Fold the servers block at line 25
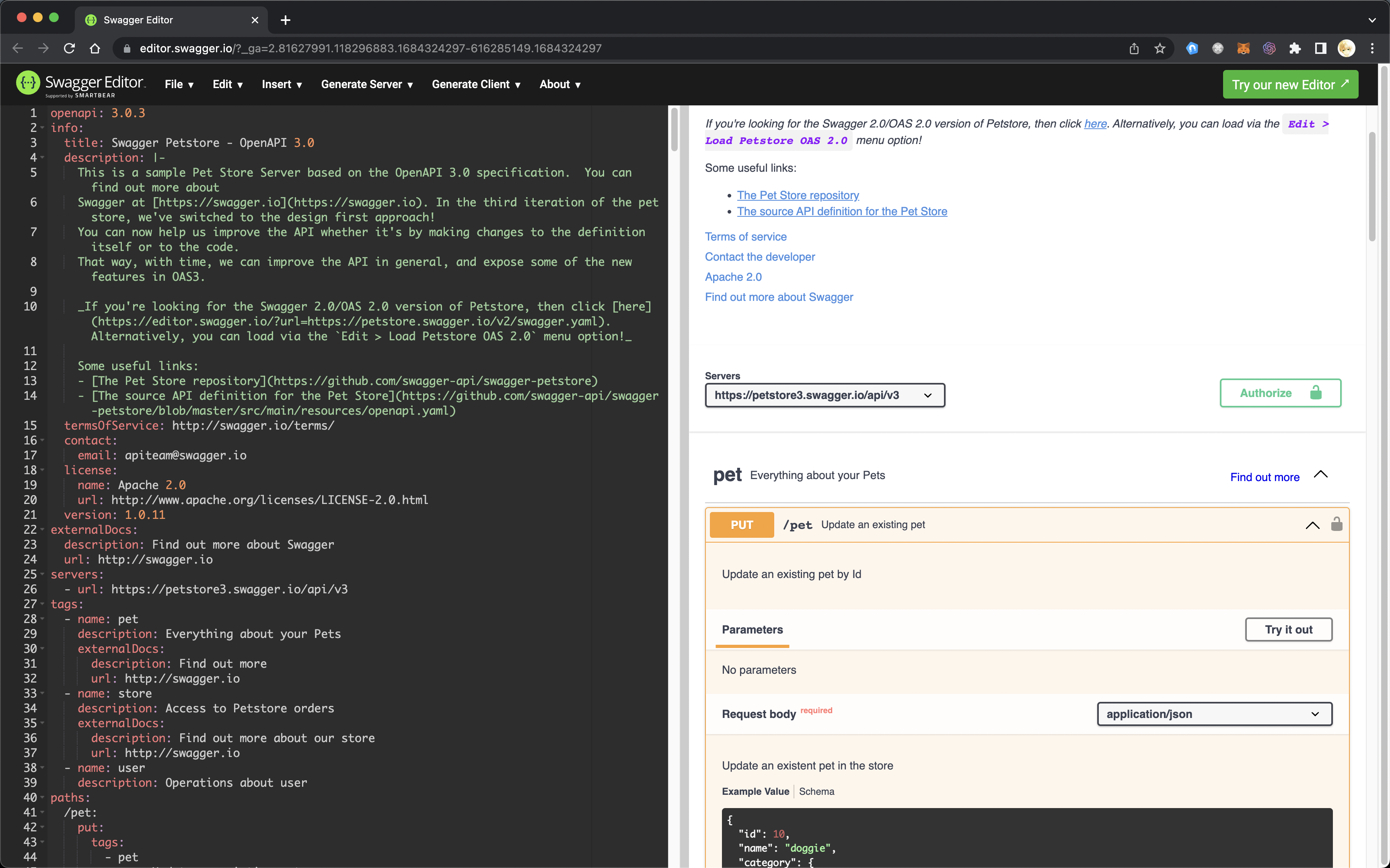This screenshot has width=1390, height=868. click(x=43, y=574)
